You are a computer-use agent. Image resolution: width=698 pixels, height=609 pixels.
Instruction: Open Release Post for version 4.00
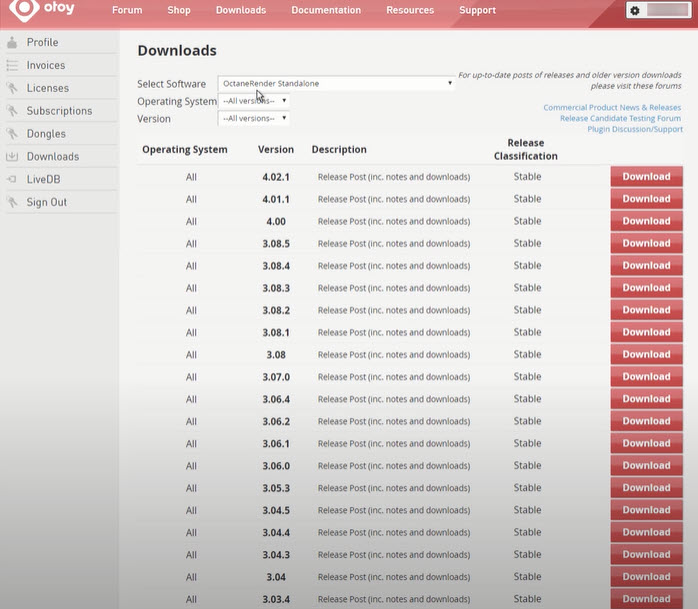394,222
